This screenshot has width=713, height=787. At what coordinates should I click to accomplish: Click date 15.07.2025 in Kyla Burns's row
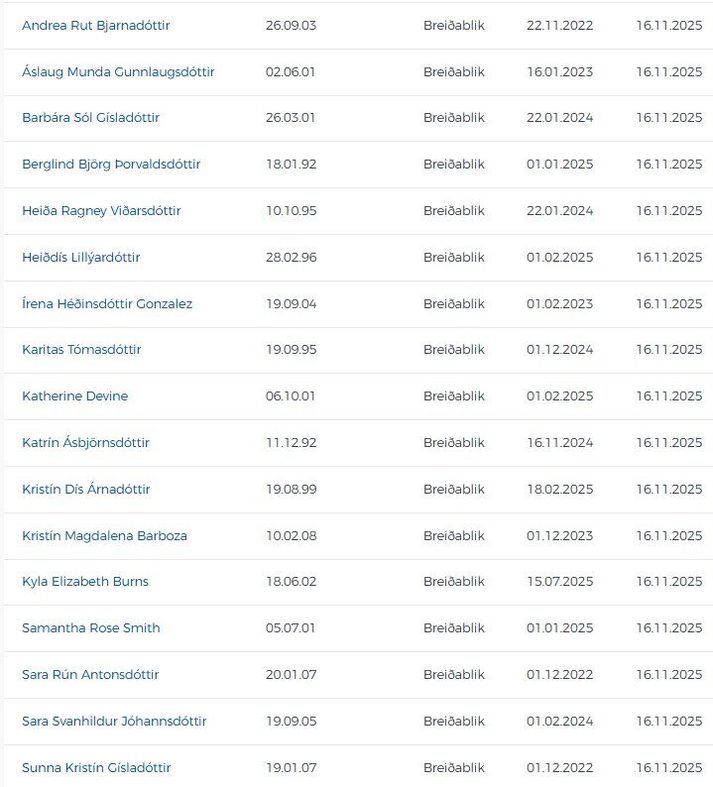coord(559,582)
